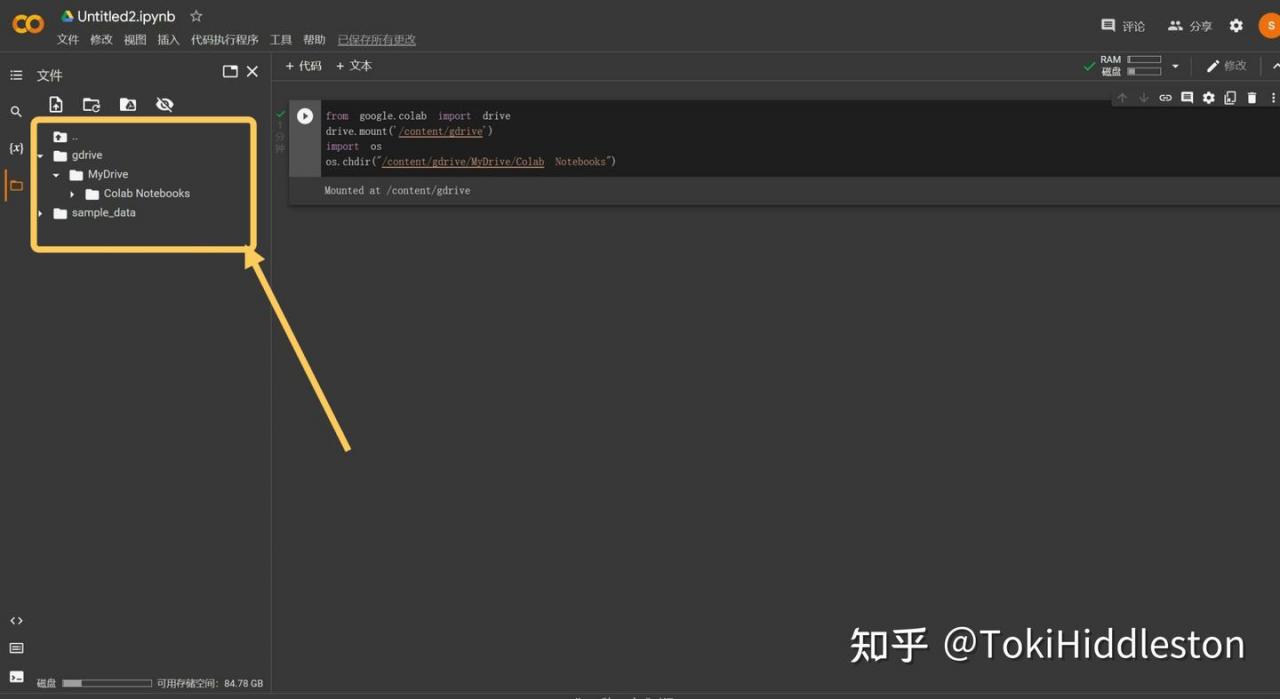Delete the cell with trash icon

tap(1252, 98)
